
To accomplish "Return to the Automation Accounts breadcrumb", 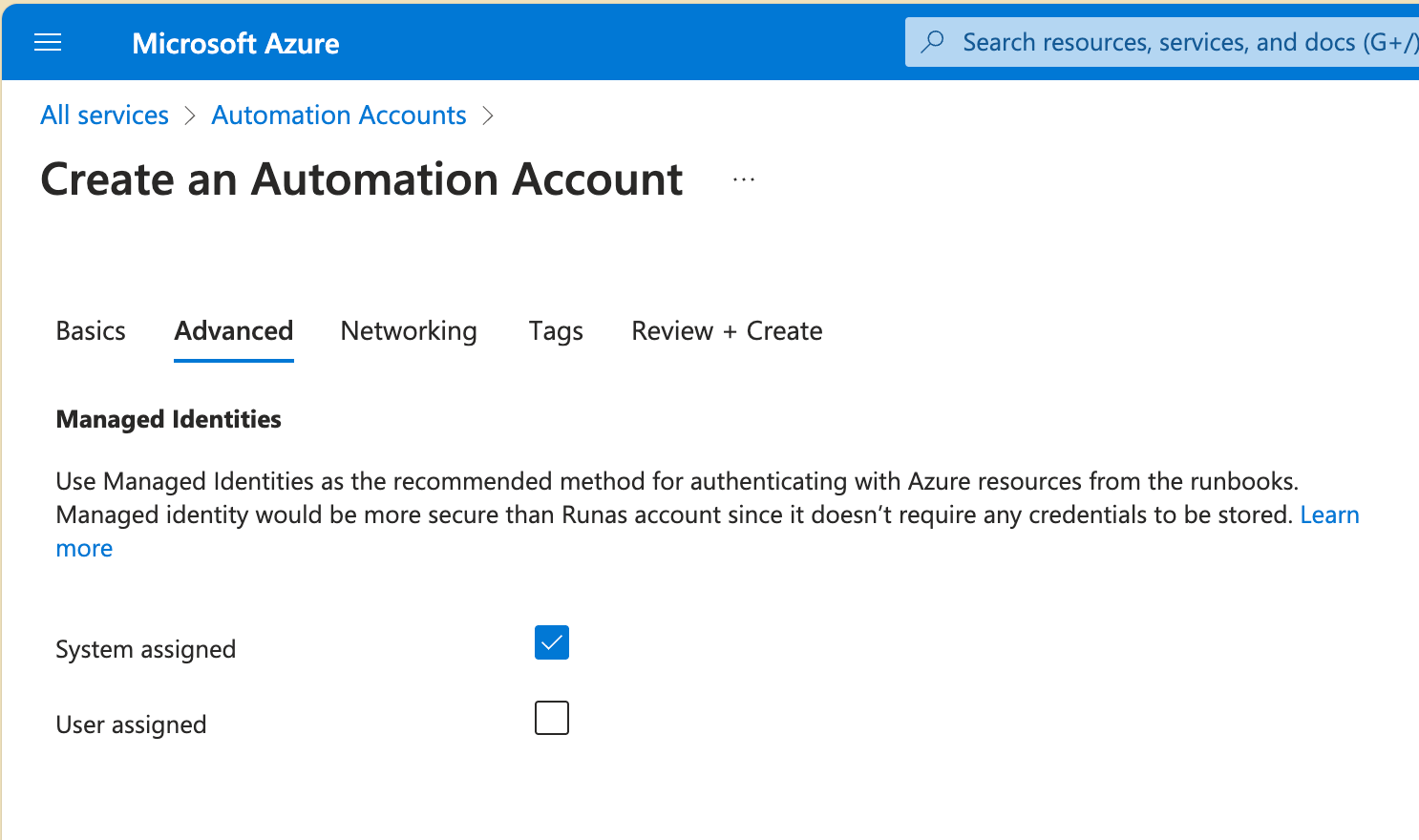I will coord(338,115).
